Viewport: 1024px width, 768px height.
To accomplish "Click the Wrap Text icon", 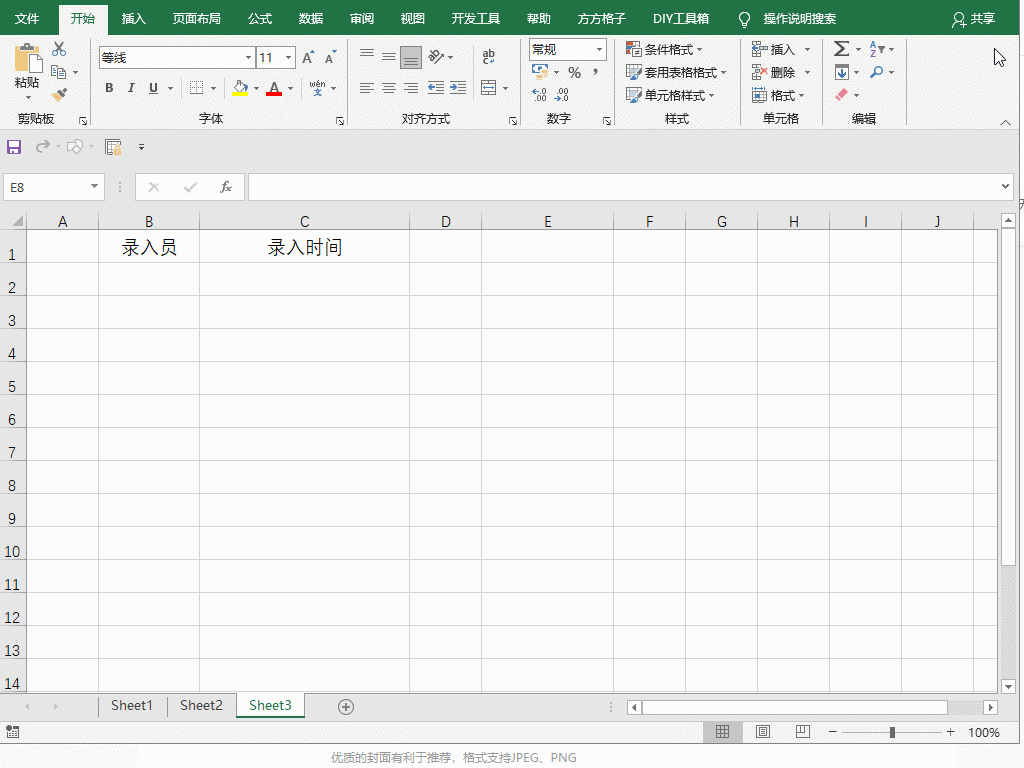I will 488,57.
